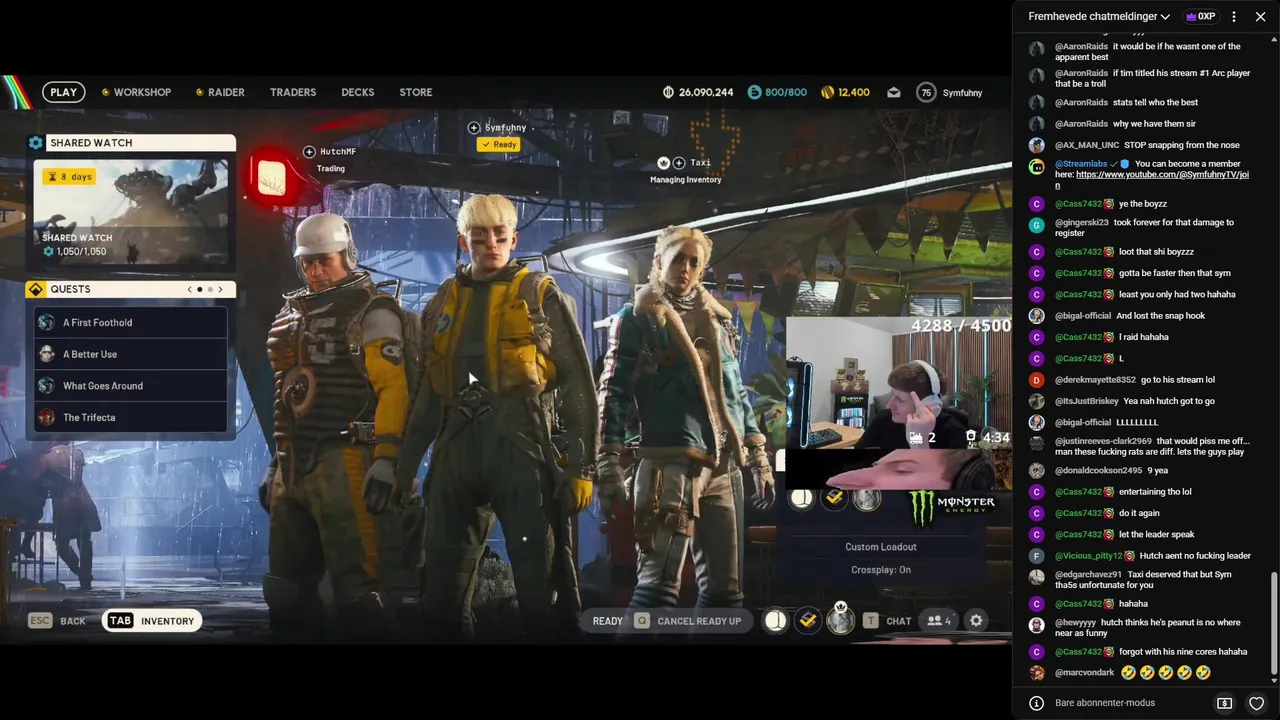Open the CHAT button

[887, 621]
